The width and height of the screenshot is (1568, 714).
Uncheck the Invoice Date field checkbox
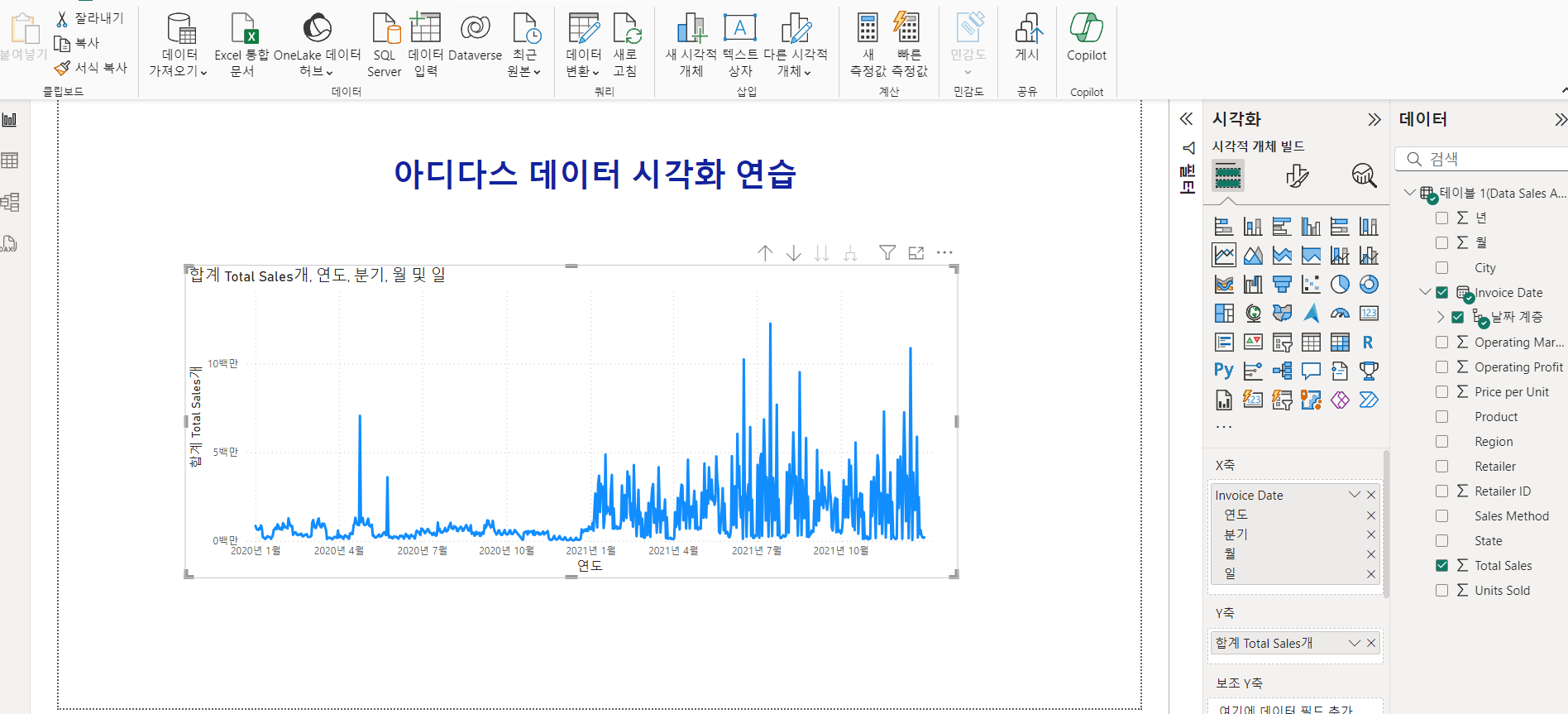click(1441, 293)
